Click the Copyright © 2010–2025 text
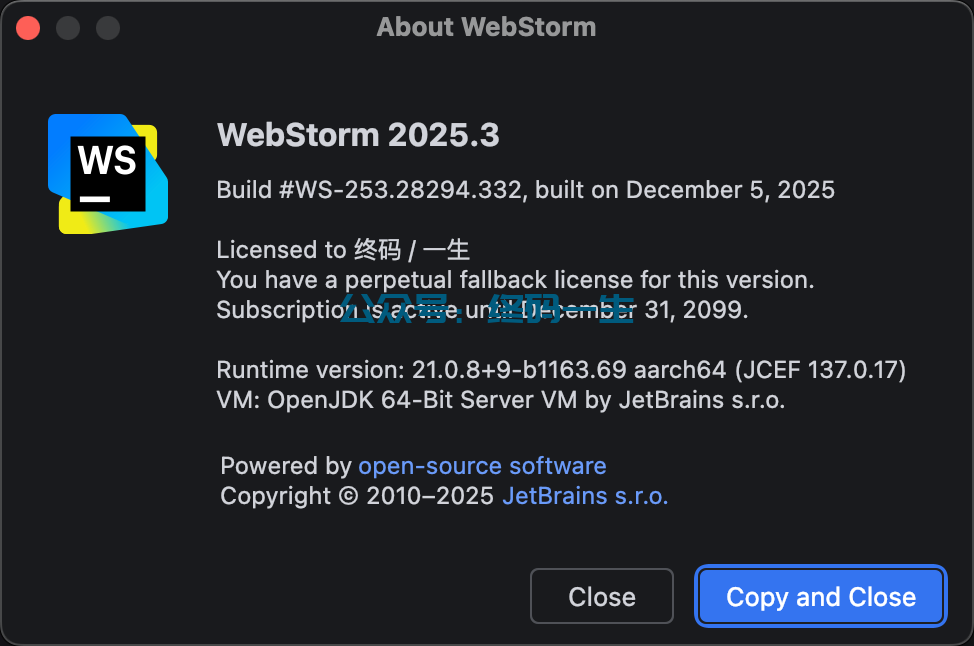Image resolution: width=974 pixels, height=646 pixels. tap(357, 496)
